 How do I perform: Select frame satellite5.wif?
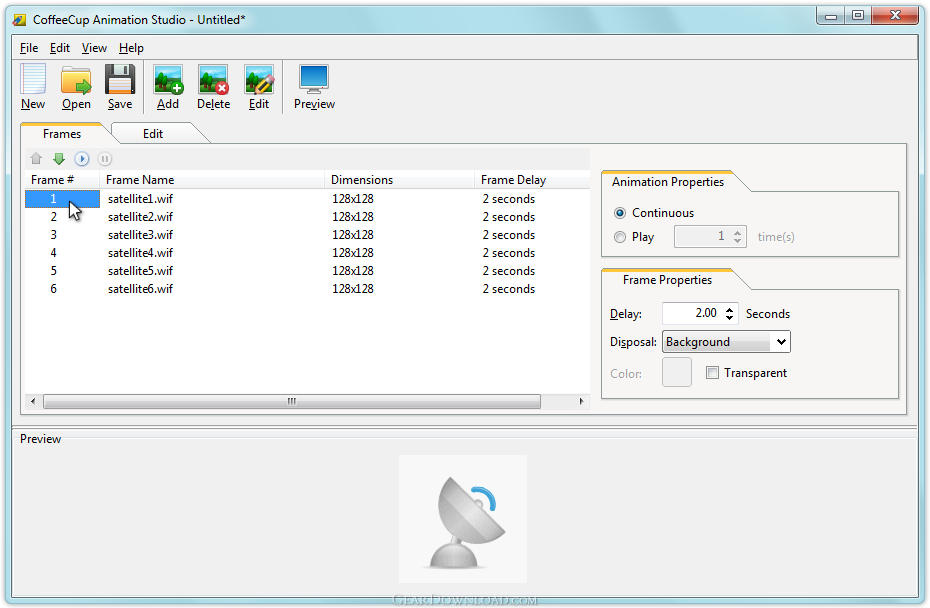pyautogui.click(x=140, y=271)
